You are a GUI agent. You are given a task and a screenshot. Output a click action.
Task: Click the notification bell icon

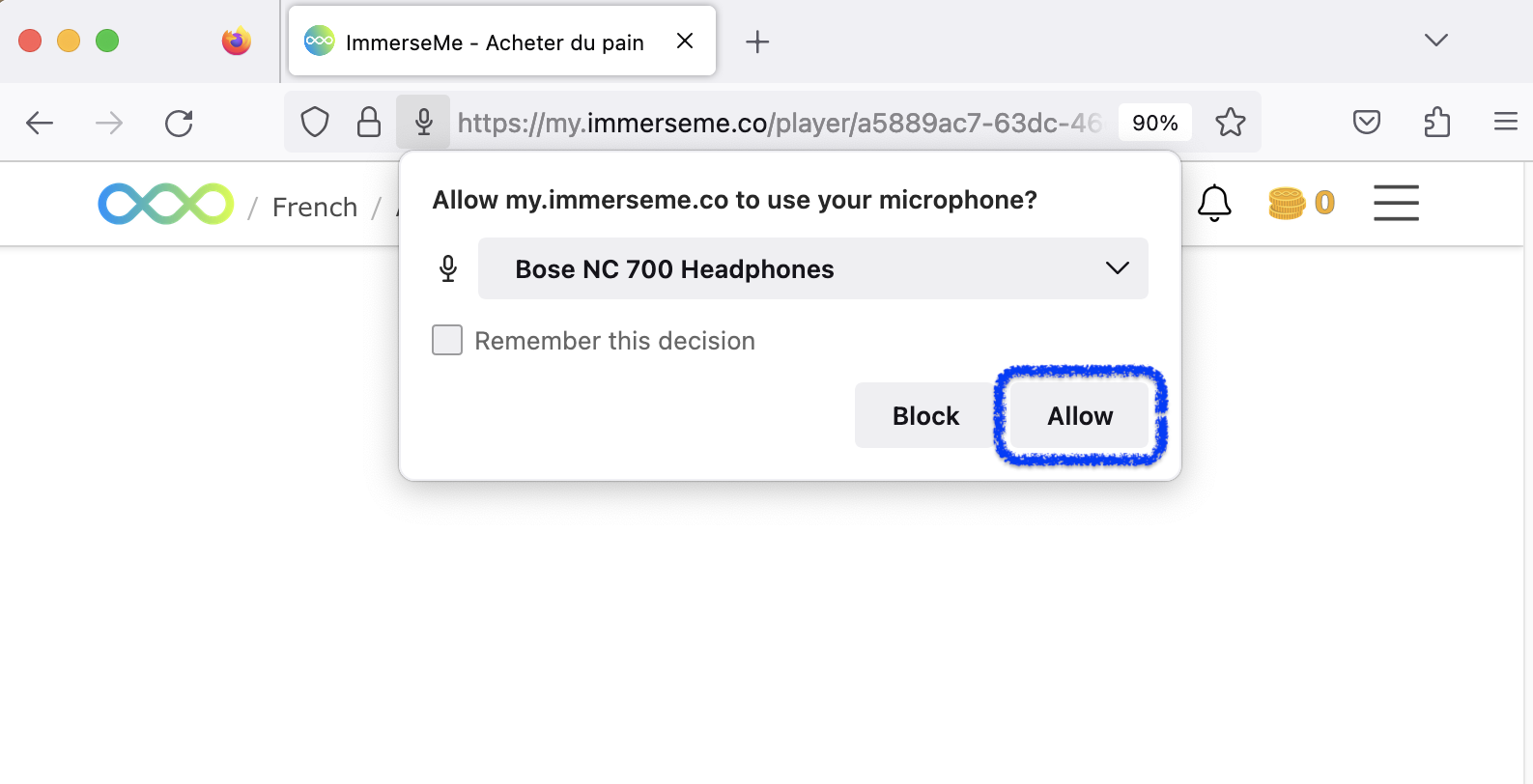[1214, 203]
